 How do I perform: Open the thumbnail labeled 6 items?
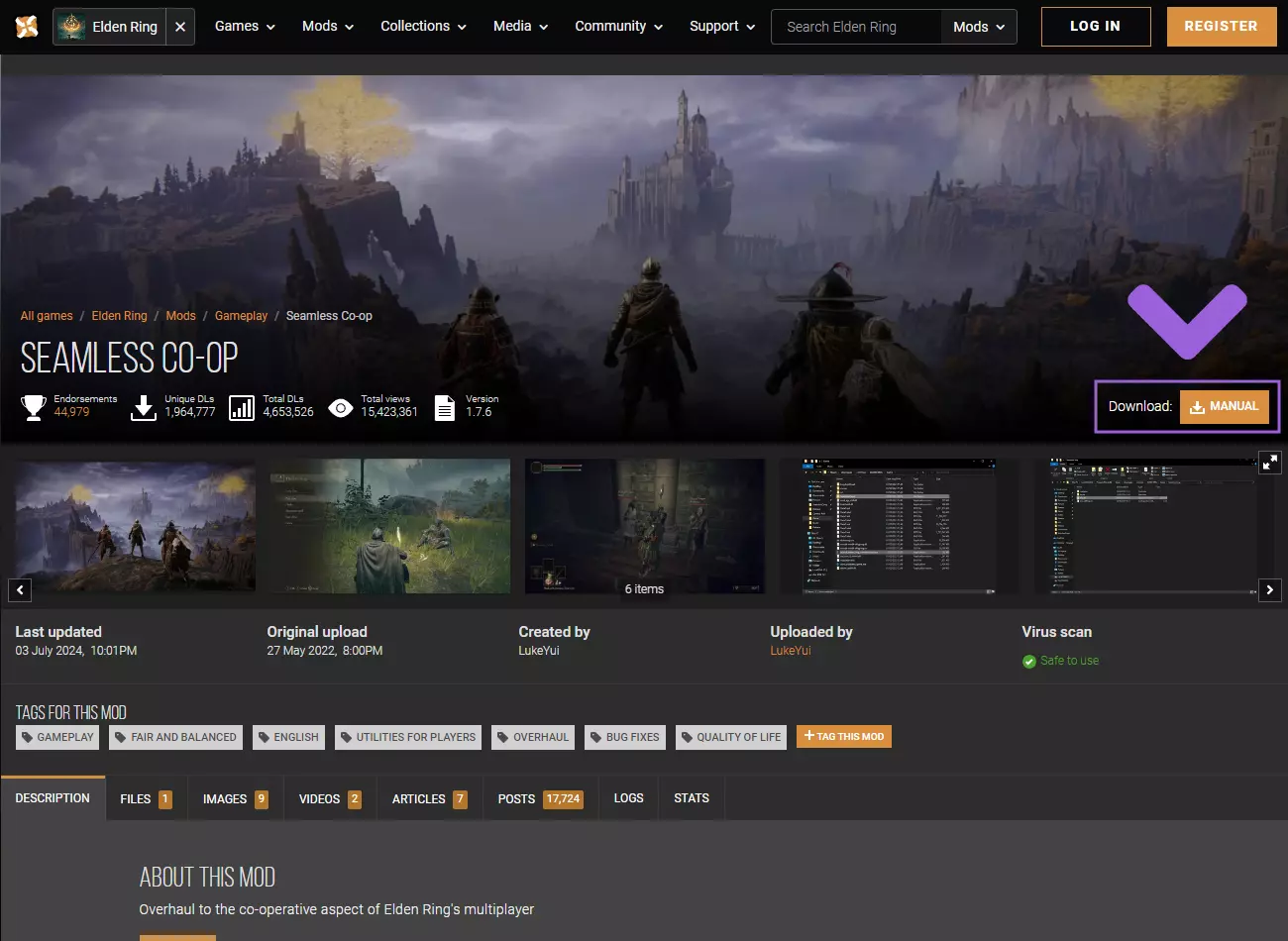coord(645,526)
